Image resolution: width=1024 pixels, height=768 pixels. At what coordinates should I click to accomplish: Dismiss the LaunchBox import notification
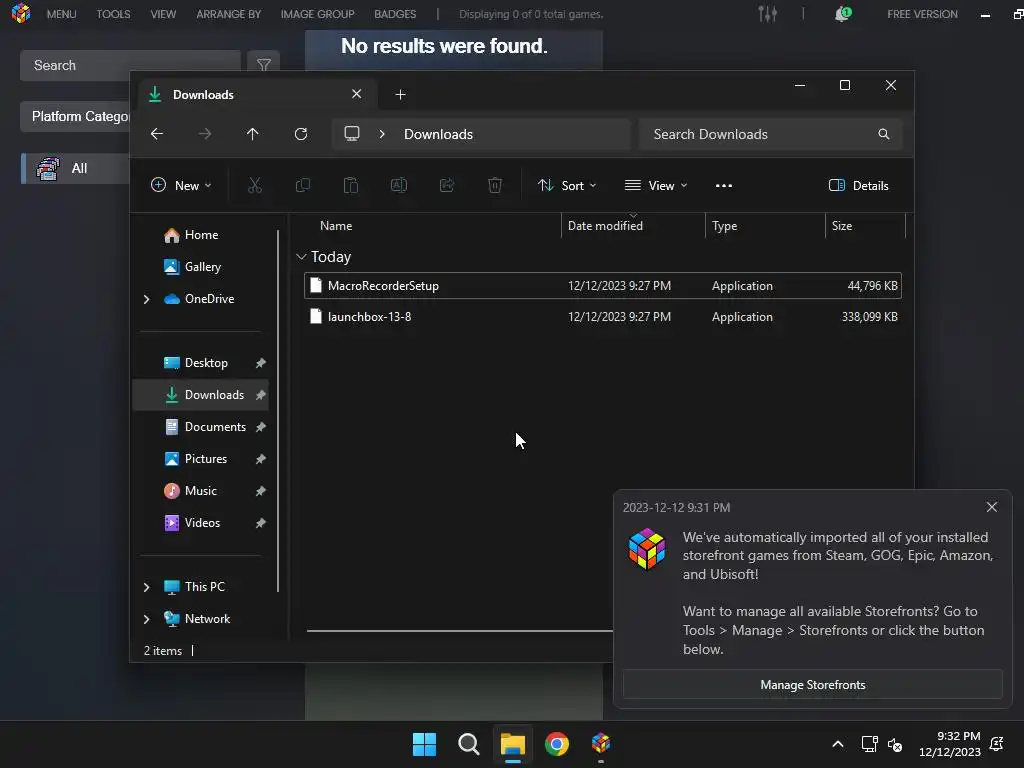(991, 507)
